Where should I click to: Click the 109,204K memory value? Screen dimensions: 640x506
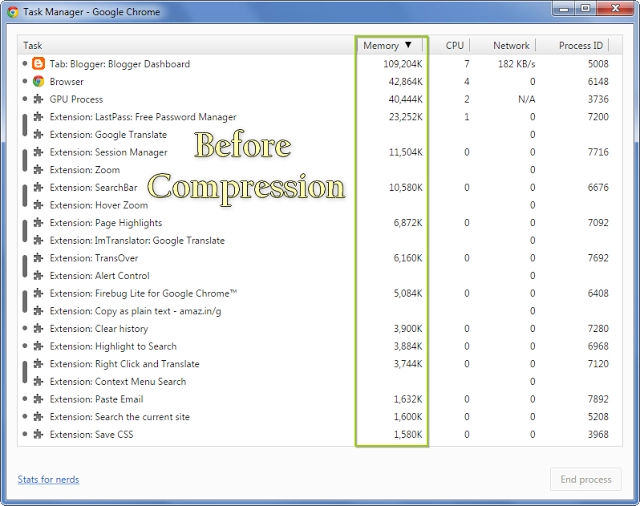pyautogui.click(x=403, y=64)
